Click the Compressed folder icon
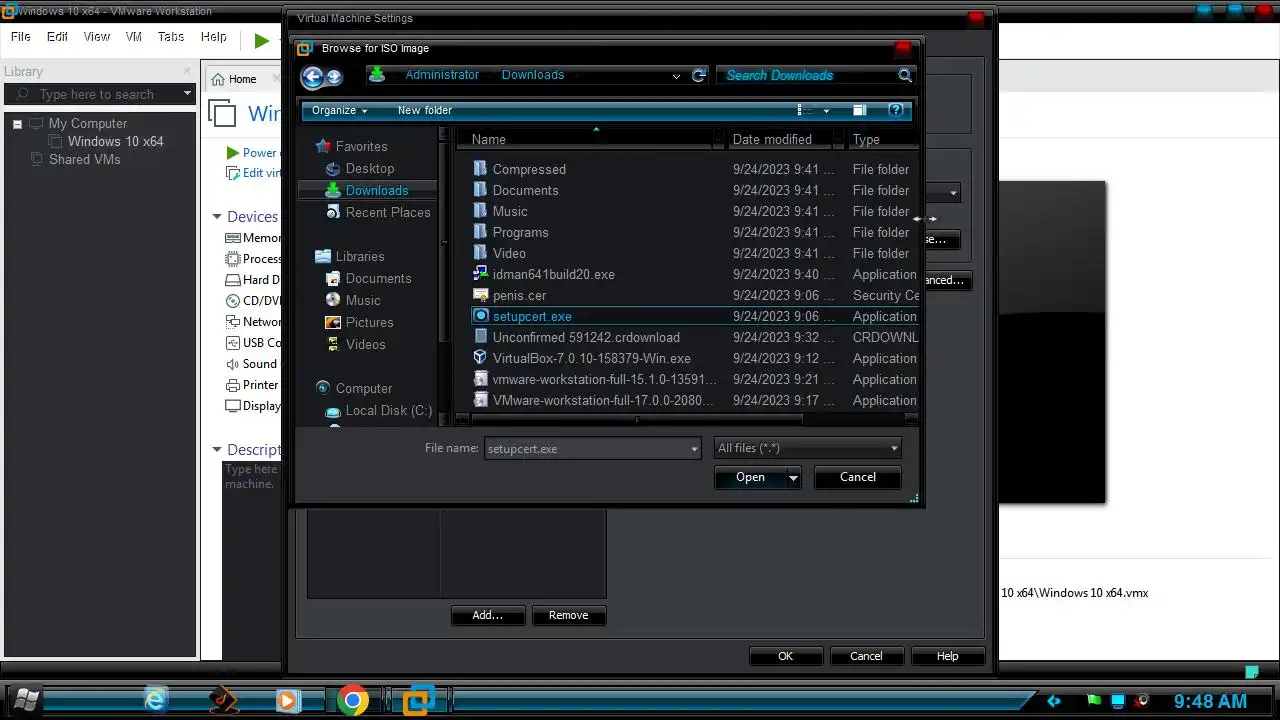The height and width of the screenshot is (720, 1280). (481, 169)
